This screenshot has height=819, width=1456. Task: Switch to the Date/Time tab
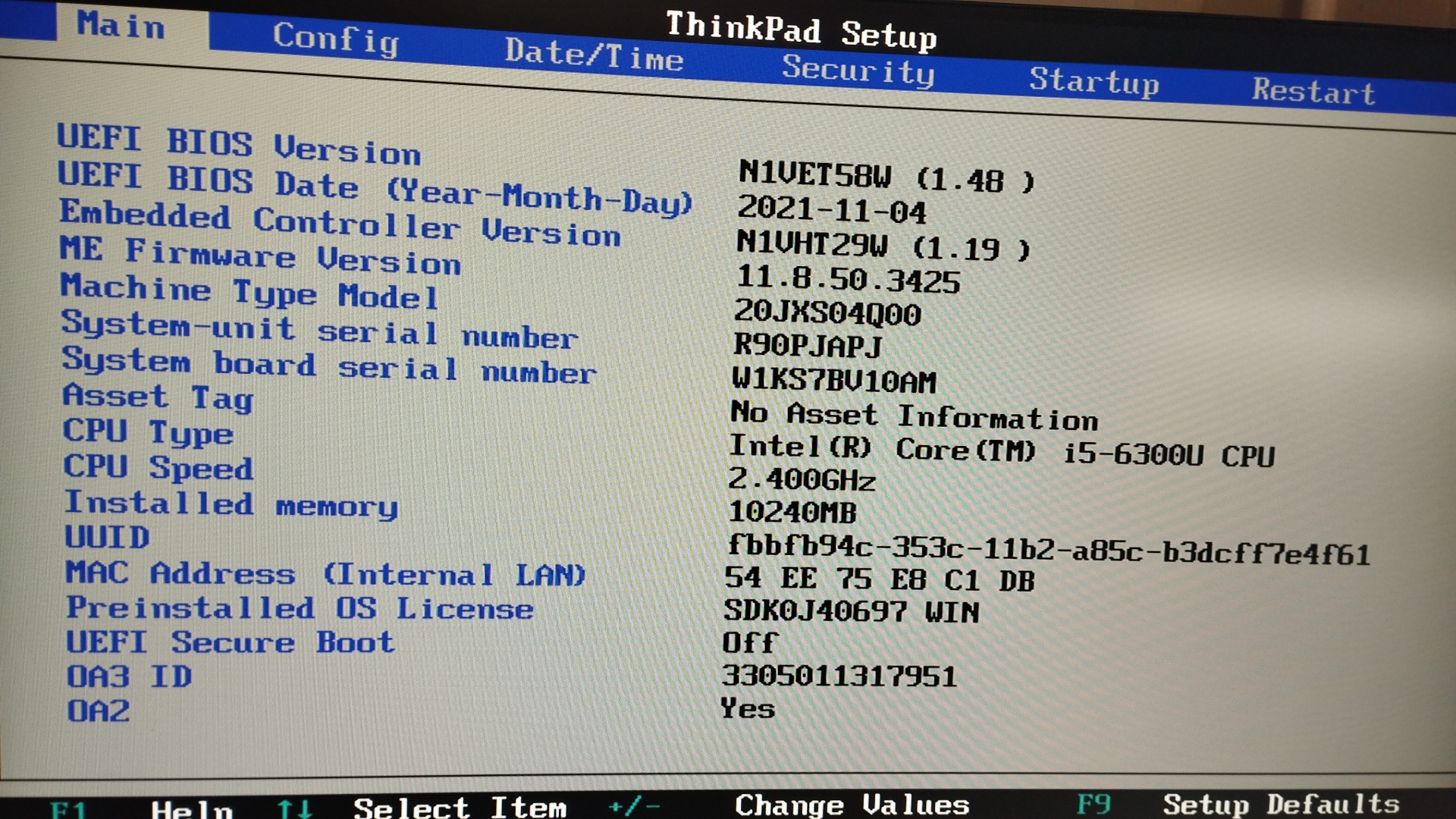(x=594, y=55)
